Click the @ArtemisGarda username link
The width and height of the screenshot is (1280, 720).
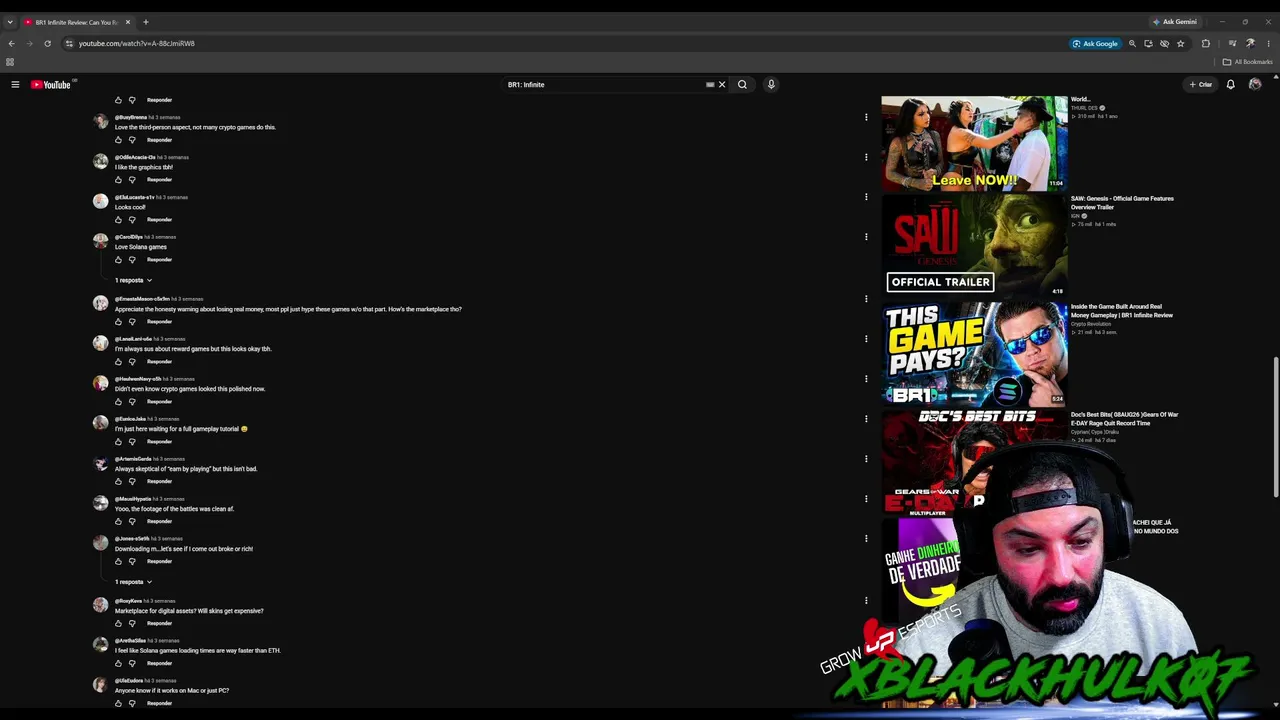[x=133, y=459]
